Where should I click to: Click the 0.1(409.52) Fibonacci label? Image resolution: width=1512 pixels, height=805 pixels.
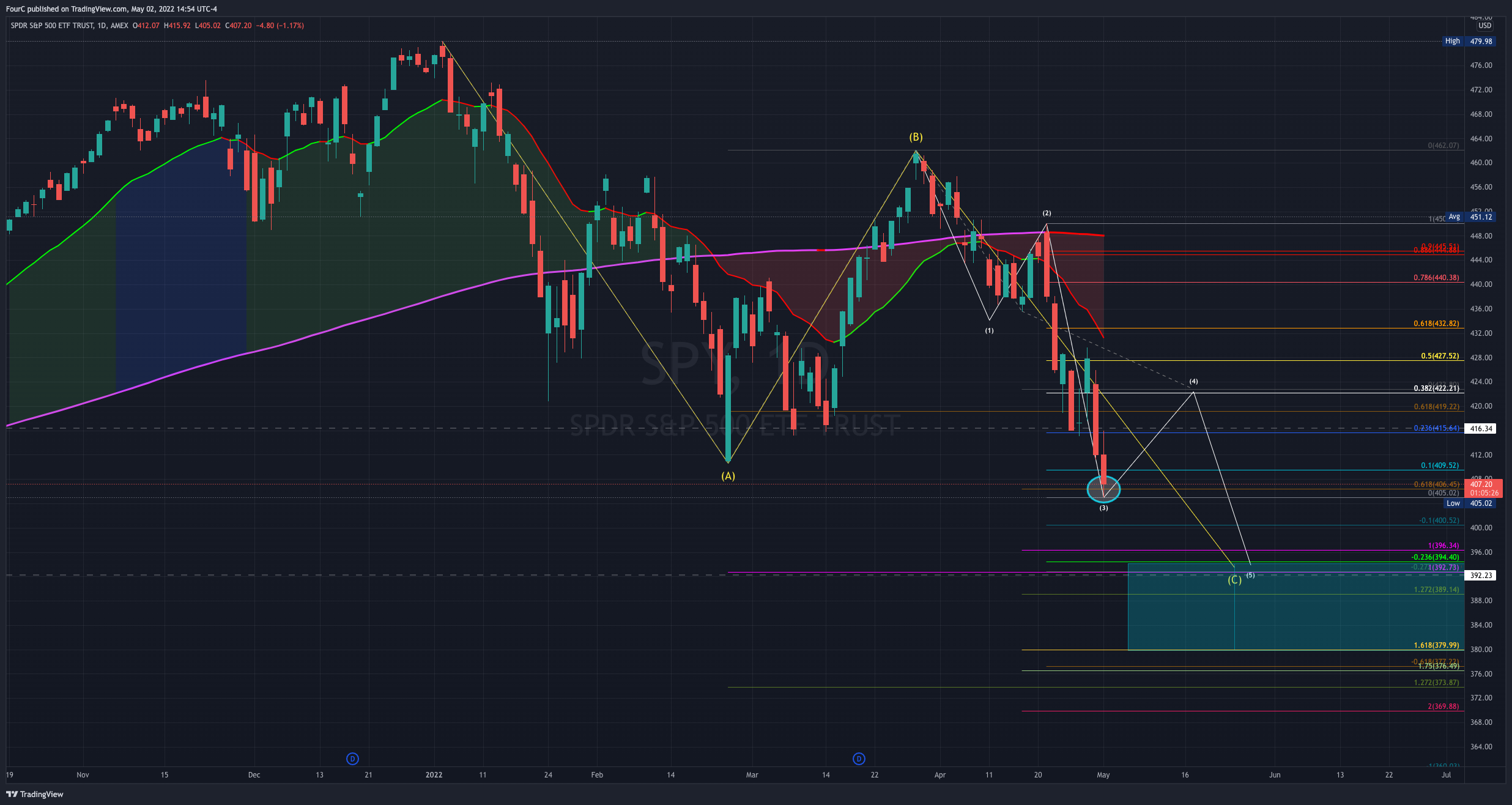1440,466
